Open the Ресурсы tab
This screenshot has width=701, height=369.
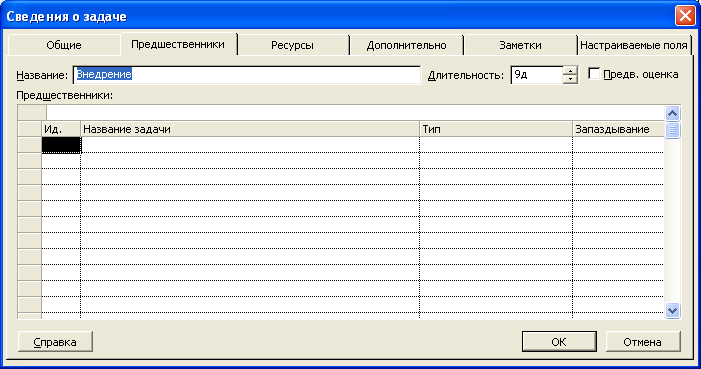(292, 45)
